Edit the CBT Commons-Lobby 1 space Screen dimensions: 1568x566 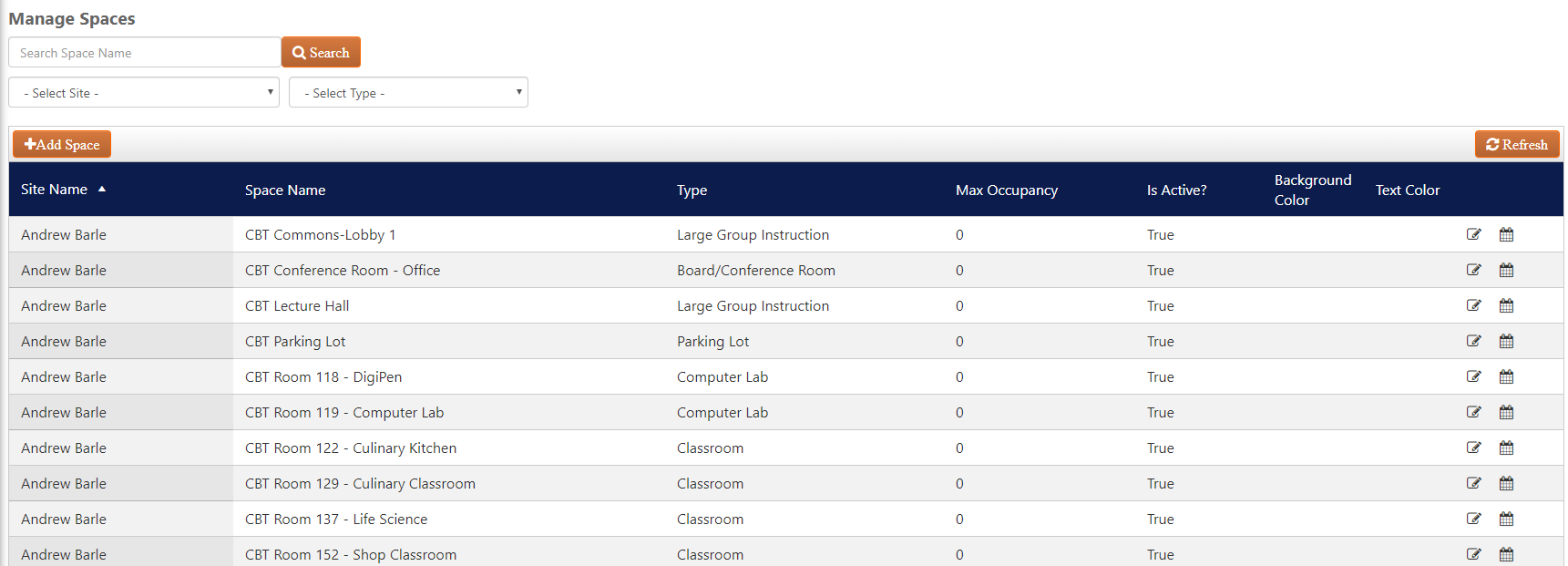[x=1473, y=234]
